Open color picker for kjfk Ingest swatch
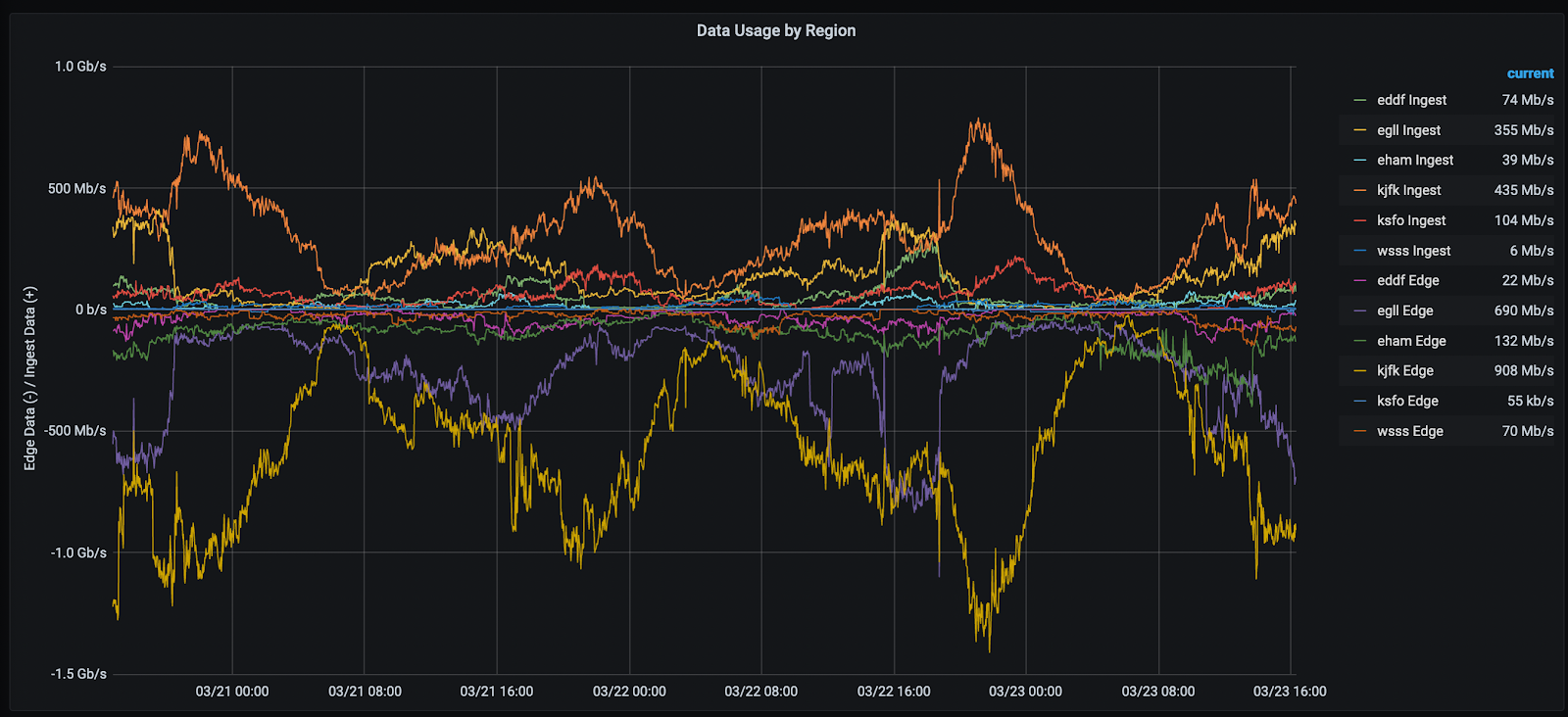Screen dimensions: 1568x717 1359,190
